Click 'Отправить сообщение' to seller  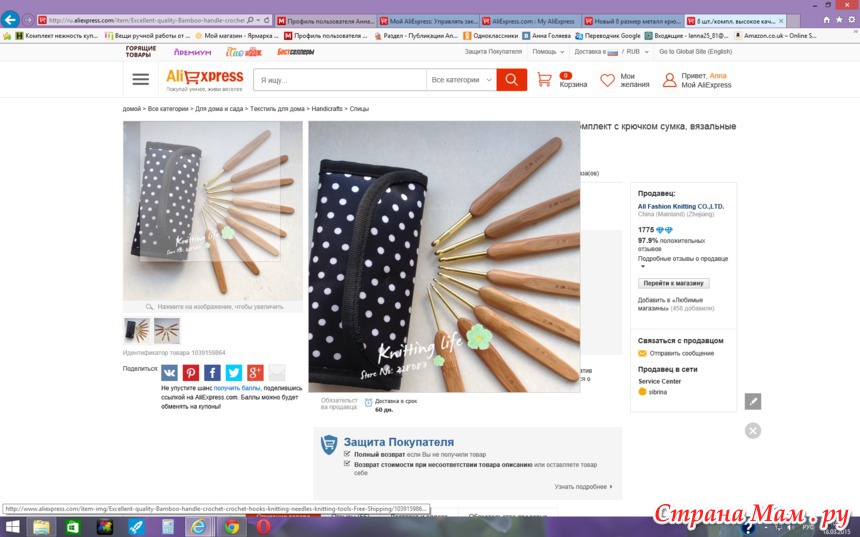[x=681, y=353]
